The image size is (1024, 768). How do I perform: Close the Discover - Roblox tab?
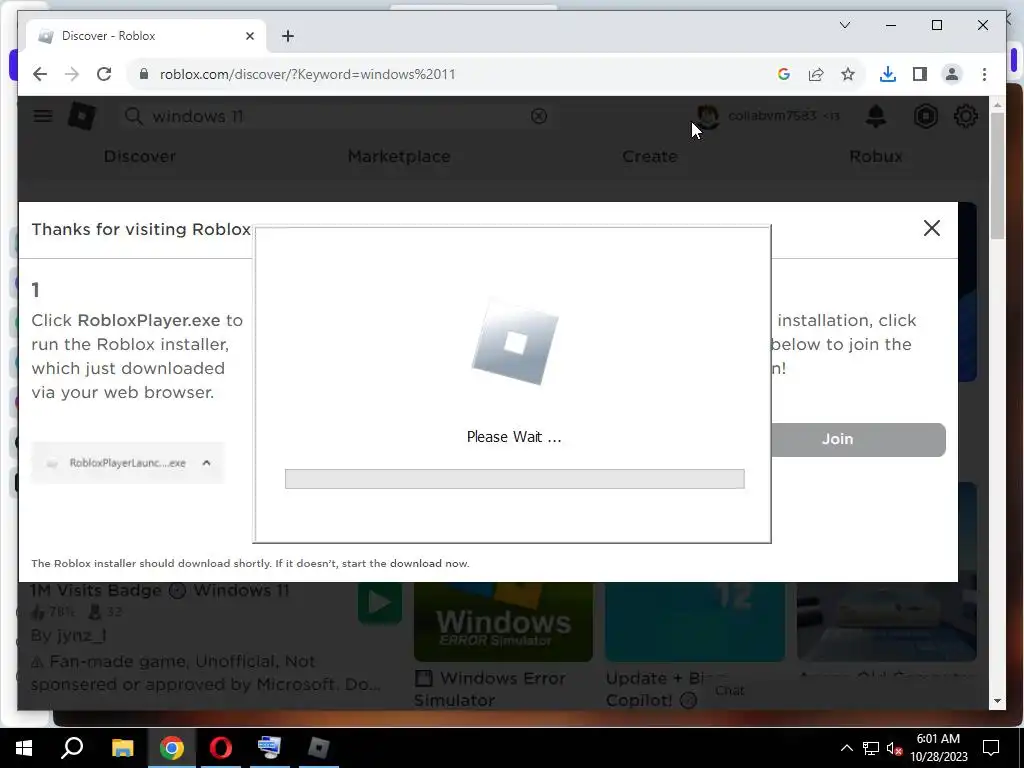249,36
